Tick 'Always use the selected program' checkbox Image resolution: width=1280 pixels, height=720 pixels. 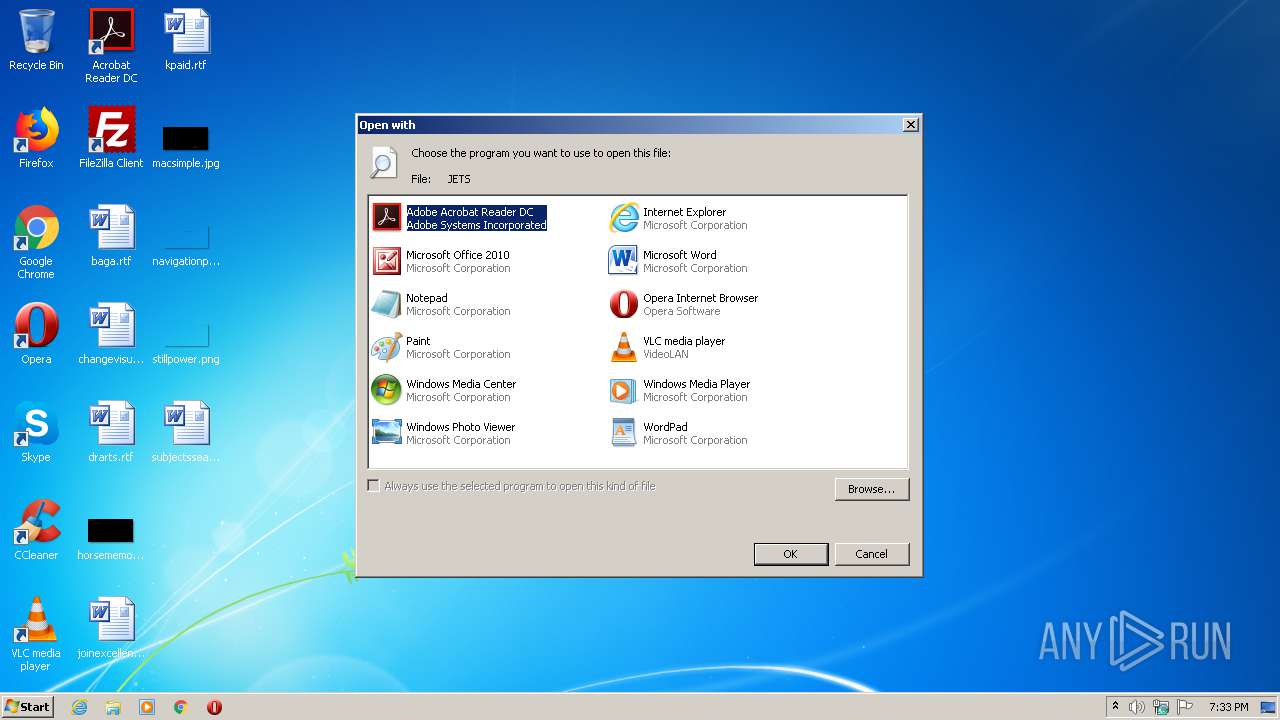pyautogui.click(x=374, y=486)
